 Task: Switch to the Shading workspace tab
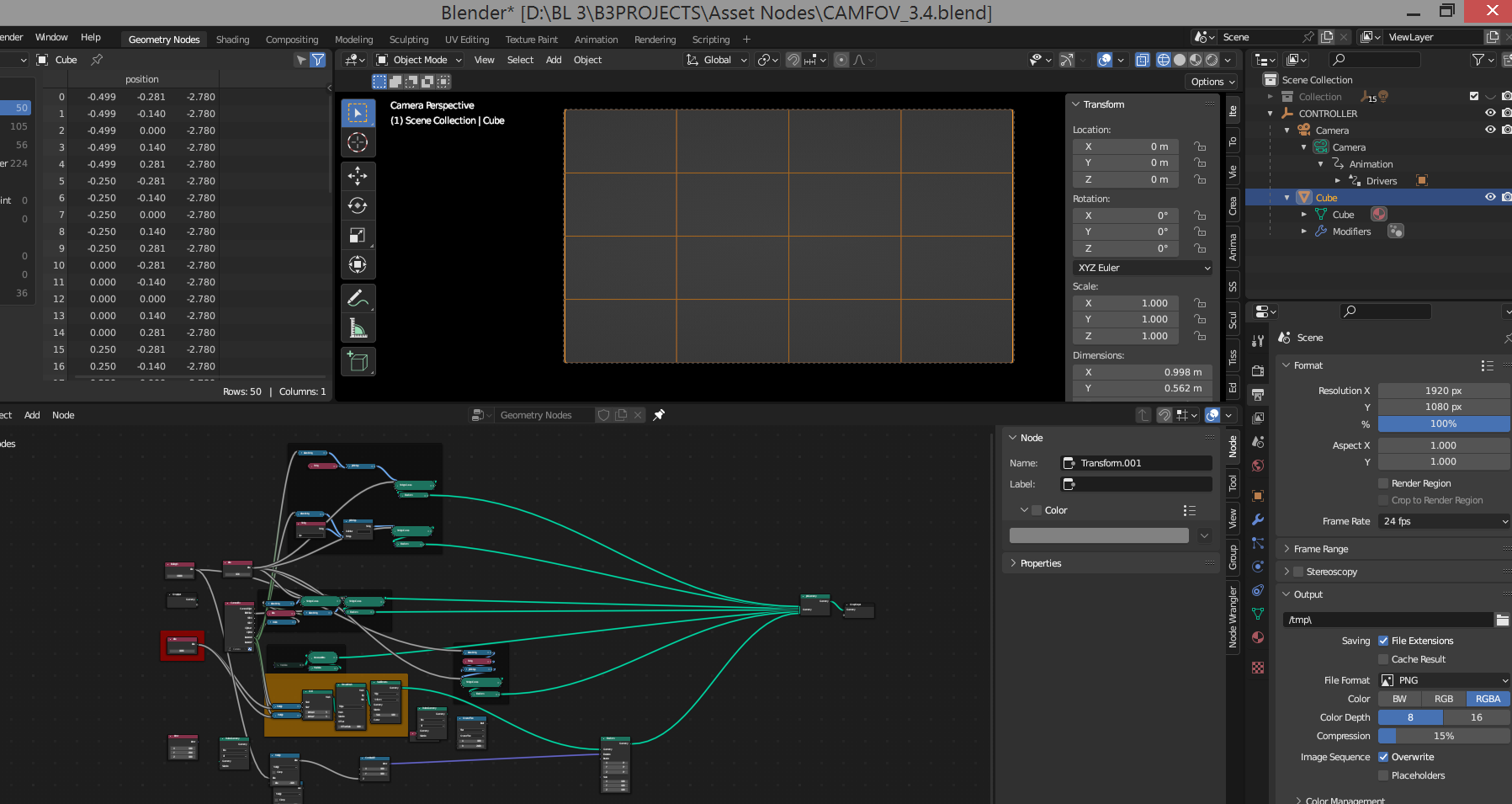click(x=232, y=40)
